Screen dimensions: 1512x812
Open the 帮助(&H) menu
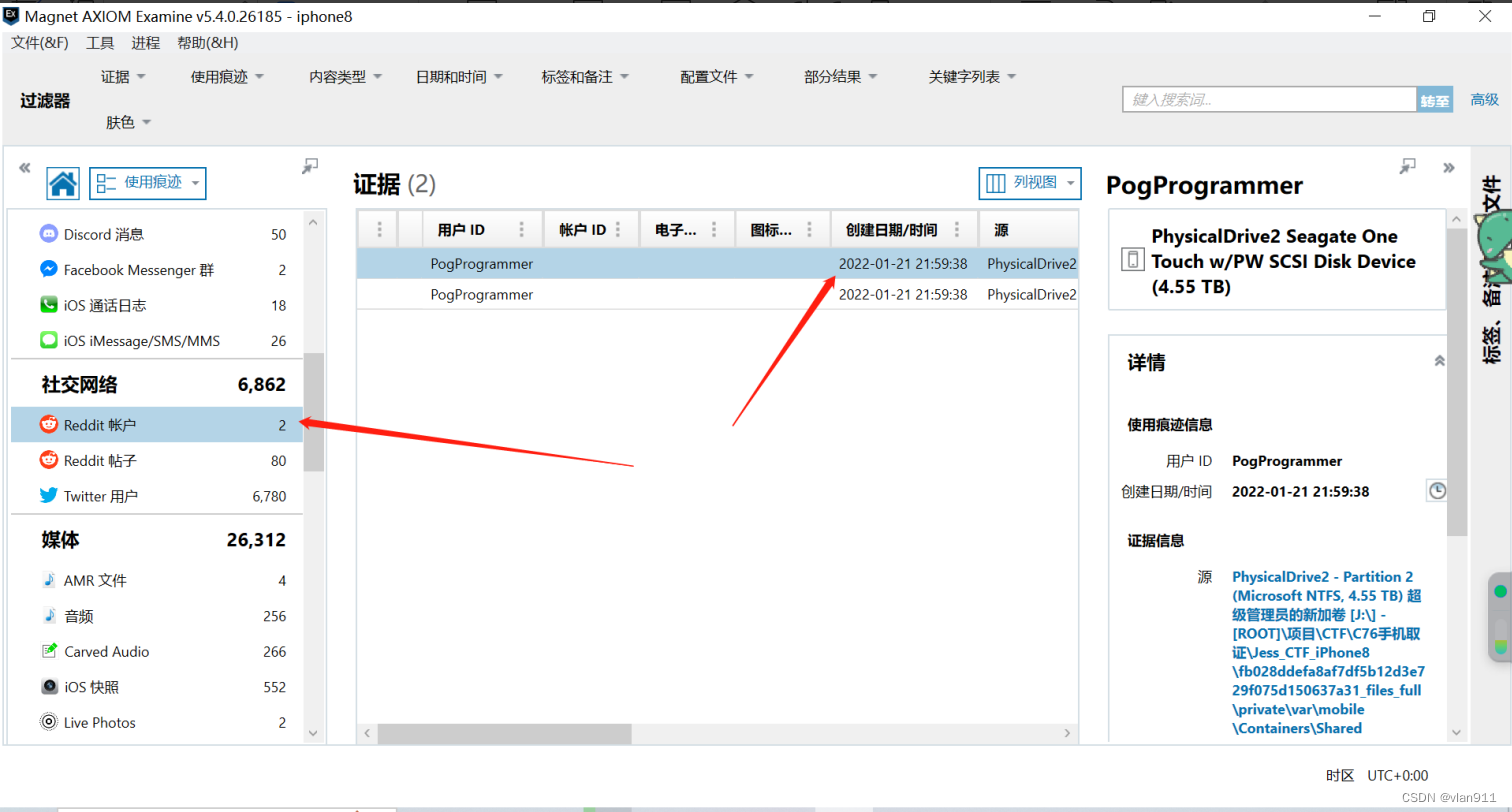point(208,43)
